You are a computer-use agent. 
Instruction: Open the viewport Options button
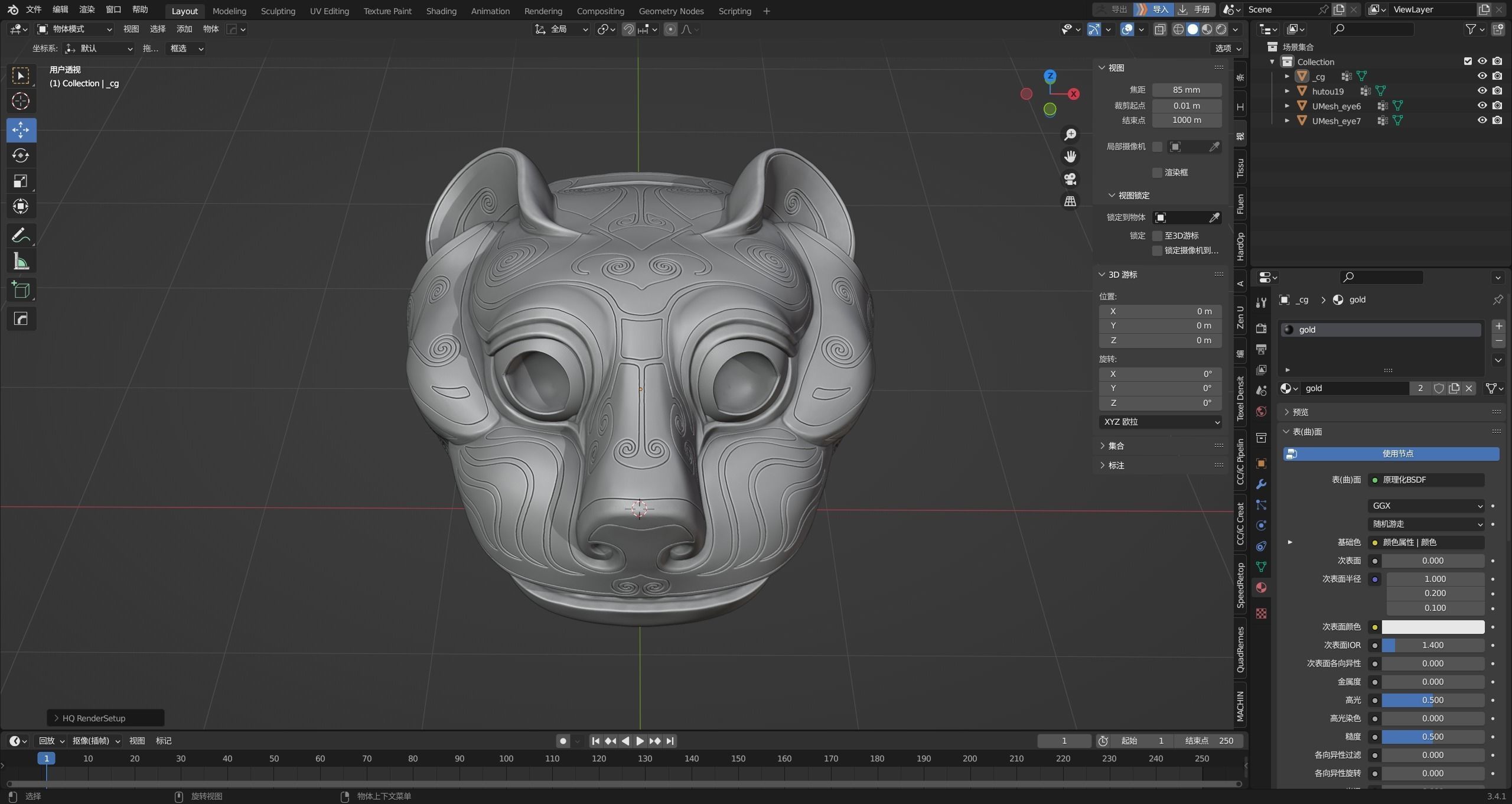(1228, 48)
